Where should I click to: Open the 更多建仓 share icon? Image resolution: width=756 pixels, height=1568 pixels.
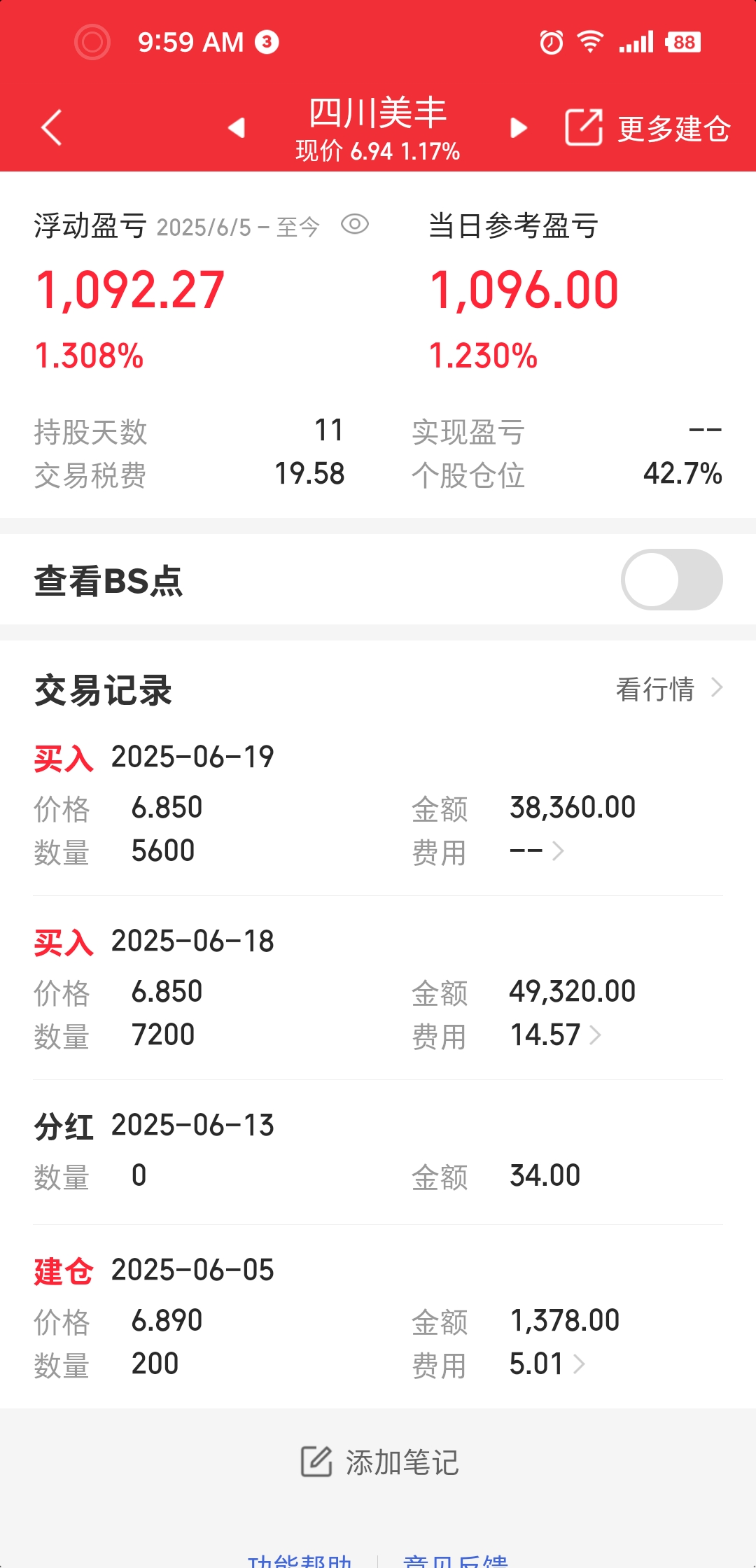pyautogui.click(x=584, y=127)
